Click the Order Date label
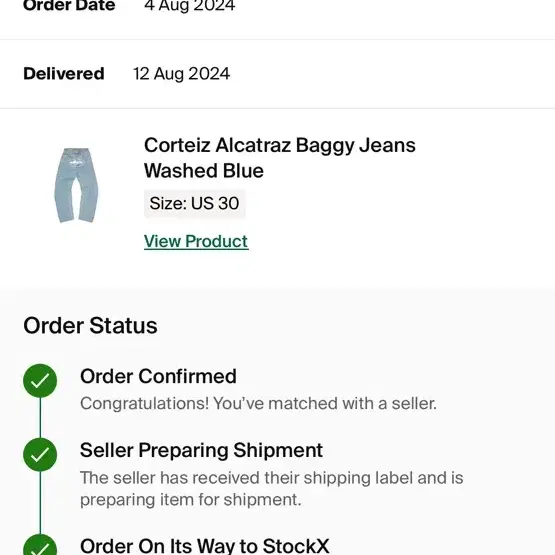This screenshot has width=555, height=555. (x=69, y=6)
